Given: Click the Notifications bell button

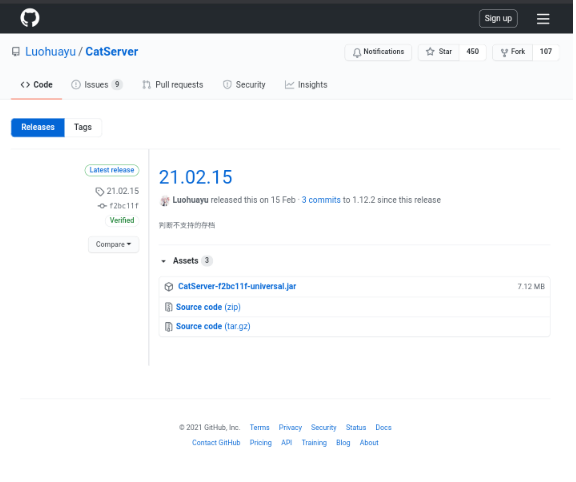Looking at the screenshot, I should click(378, 52).
